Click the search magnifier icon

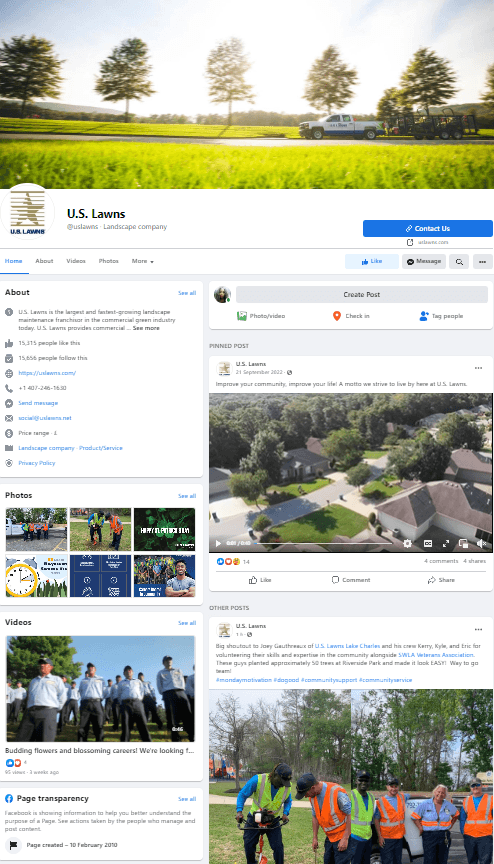click(x=459, y=262)
